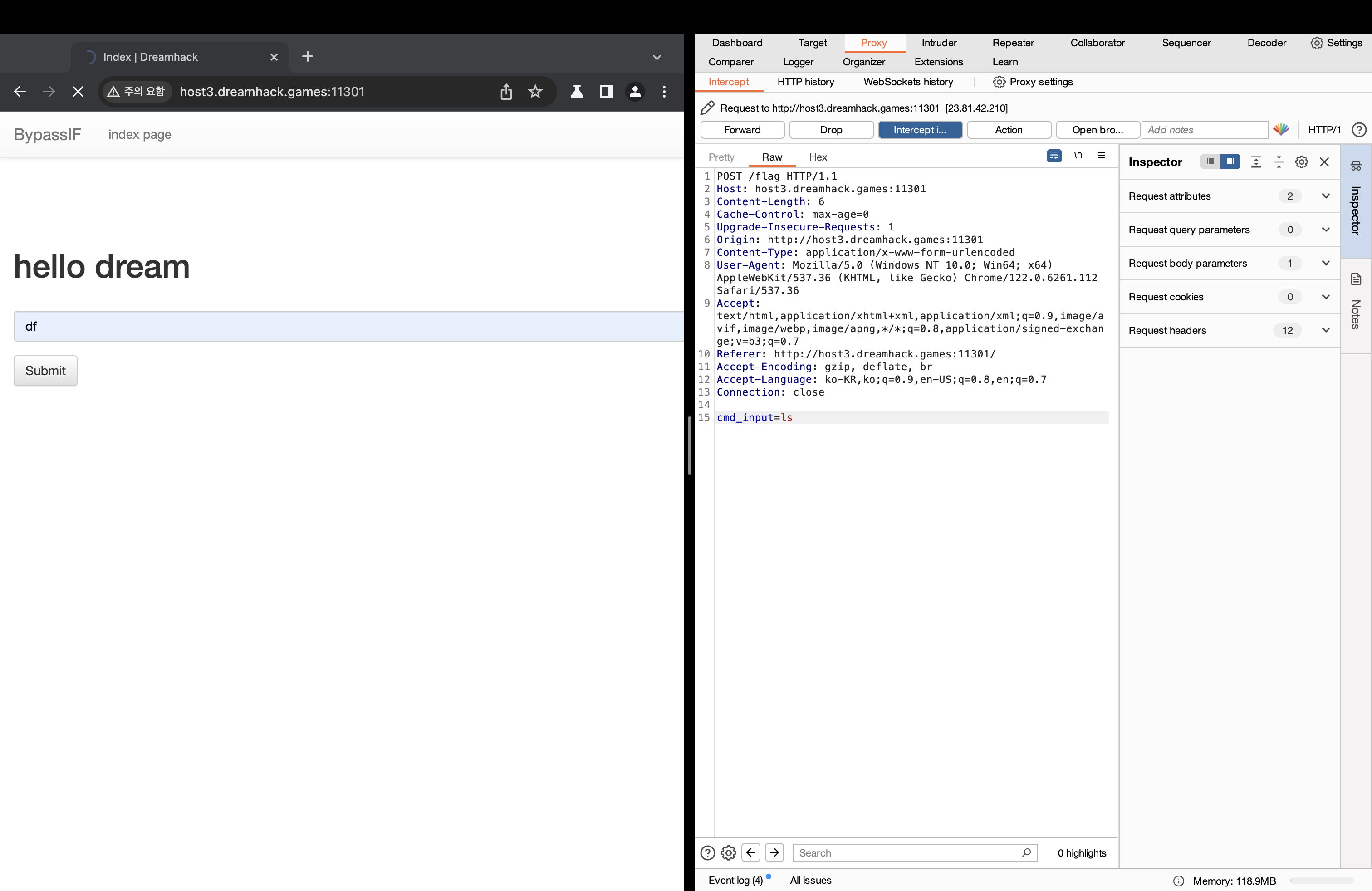Image resolution: width=1372 pixels, height=891 pixels.
Task: Open the highlight color picker
Action: (x=1281, y=130)
